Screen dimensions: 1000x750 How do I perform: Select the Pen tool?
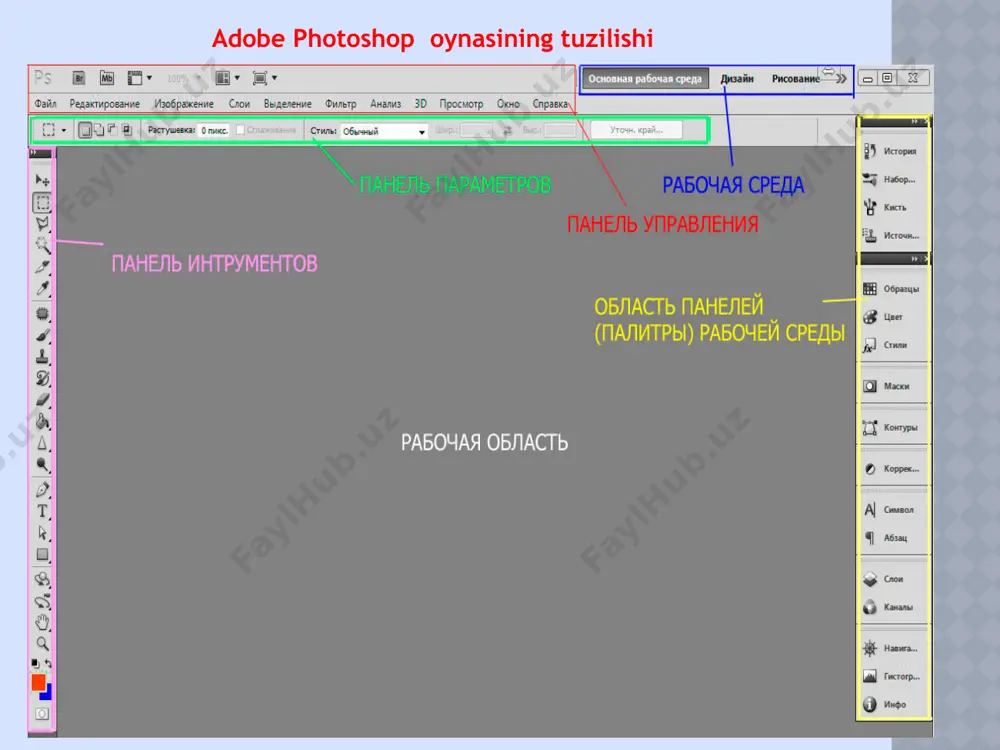(42, 490)
